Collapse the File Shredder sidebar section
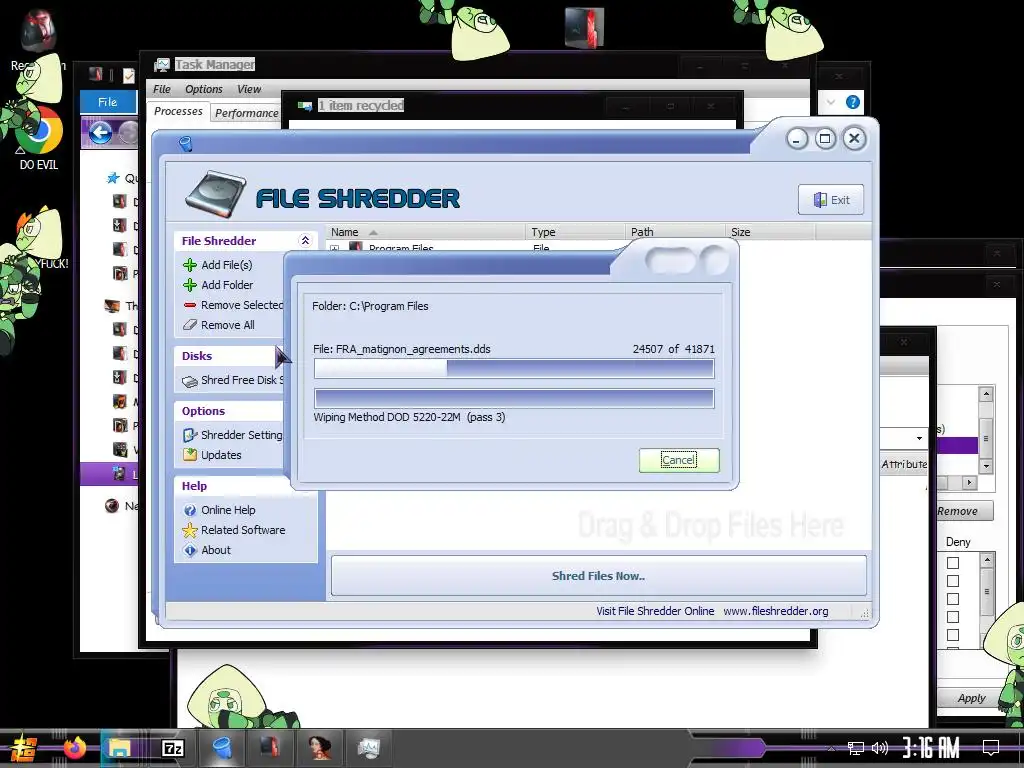Viewport: 1024px width, 768px height. pyautogui.click(x=305, y=240)
